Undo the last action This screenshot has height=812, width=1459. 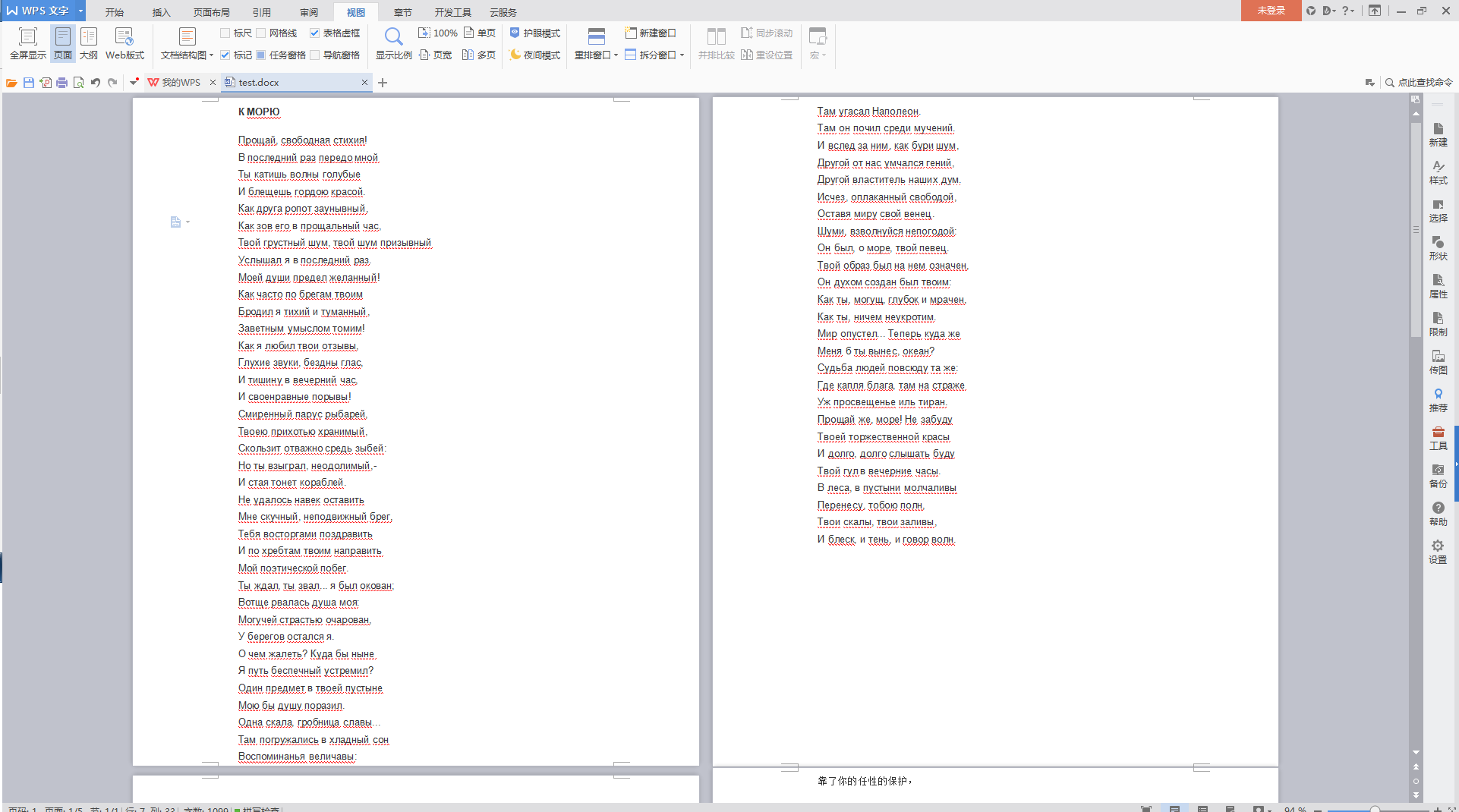tap(96, 83)
